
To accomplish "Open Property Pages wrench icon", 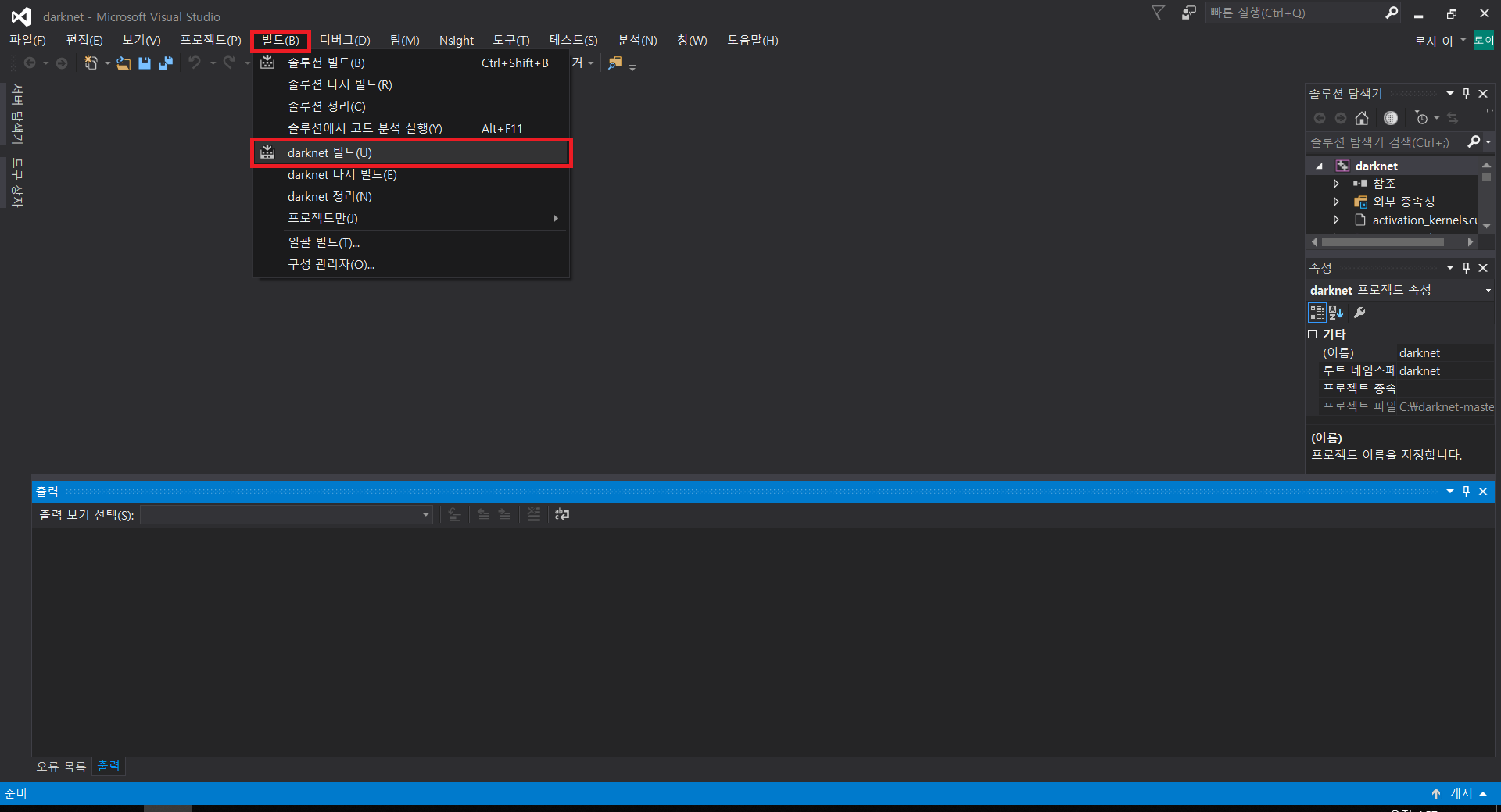I will 1360,313.
